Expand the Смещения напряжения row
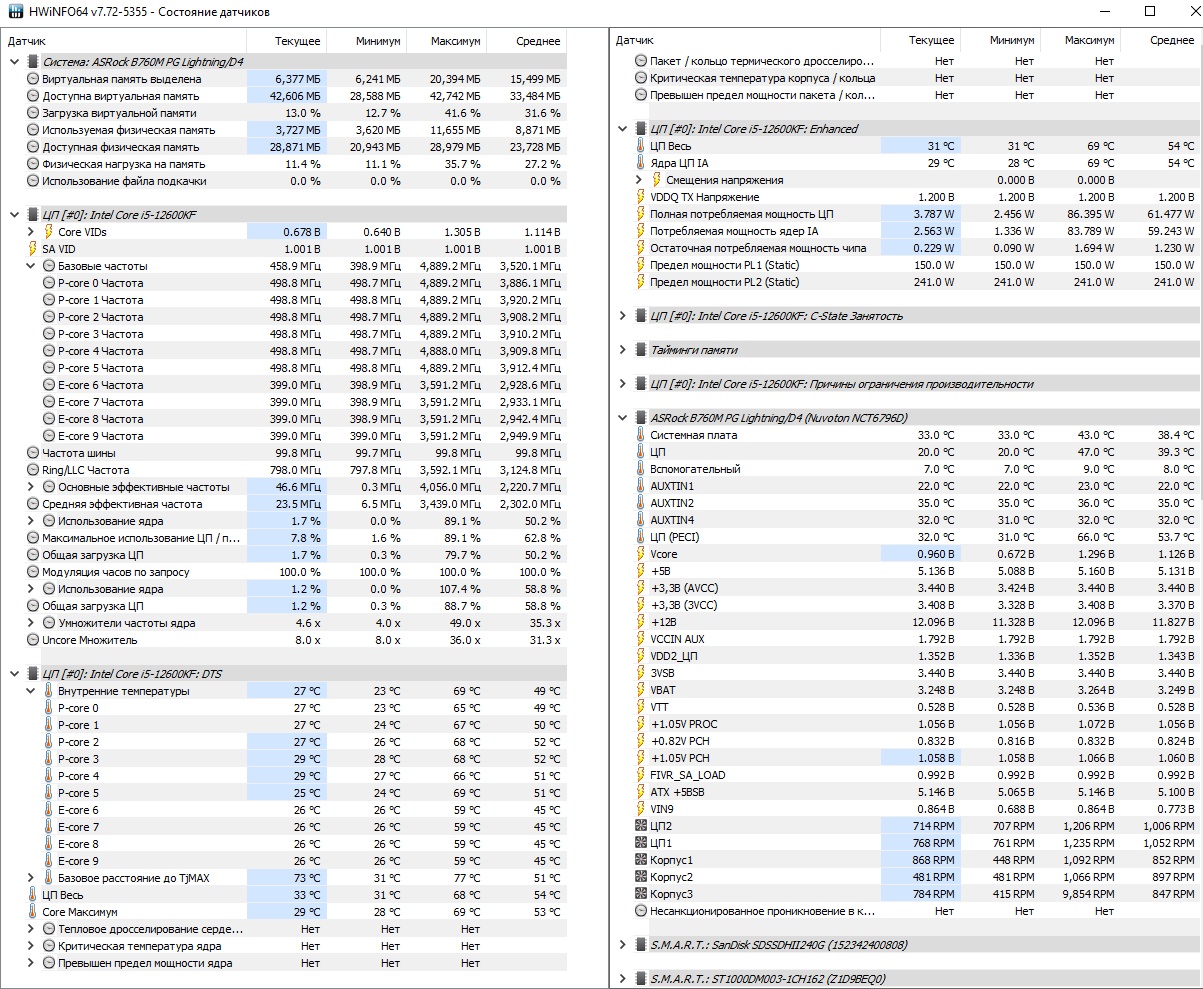The image size is (1203, 989). coord(639,180)
